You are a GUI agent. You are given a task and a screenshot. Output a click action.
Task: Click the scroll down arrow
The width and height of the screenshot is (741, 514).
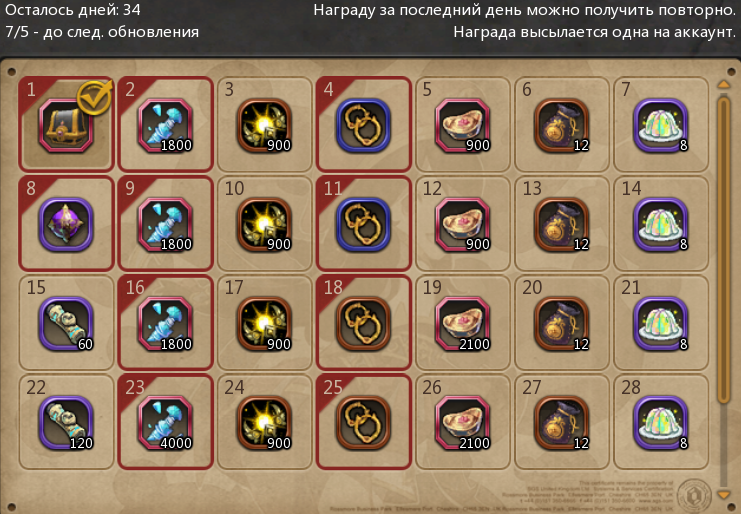pos(724,495)
